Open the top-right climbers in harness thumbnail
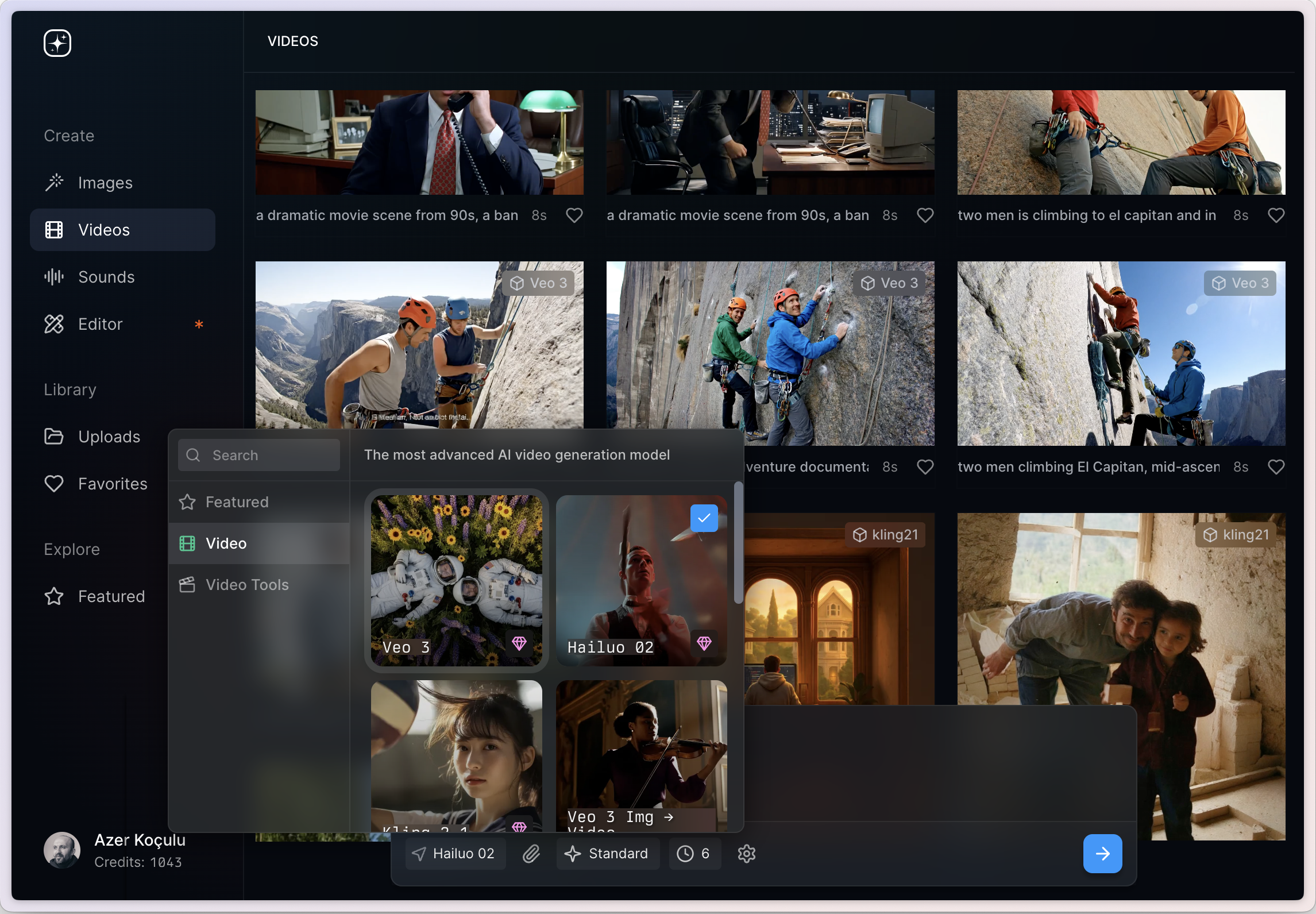Image resolution: width=1316 pixels, height=914 pixels. click(x=1121, y=142)
